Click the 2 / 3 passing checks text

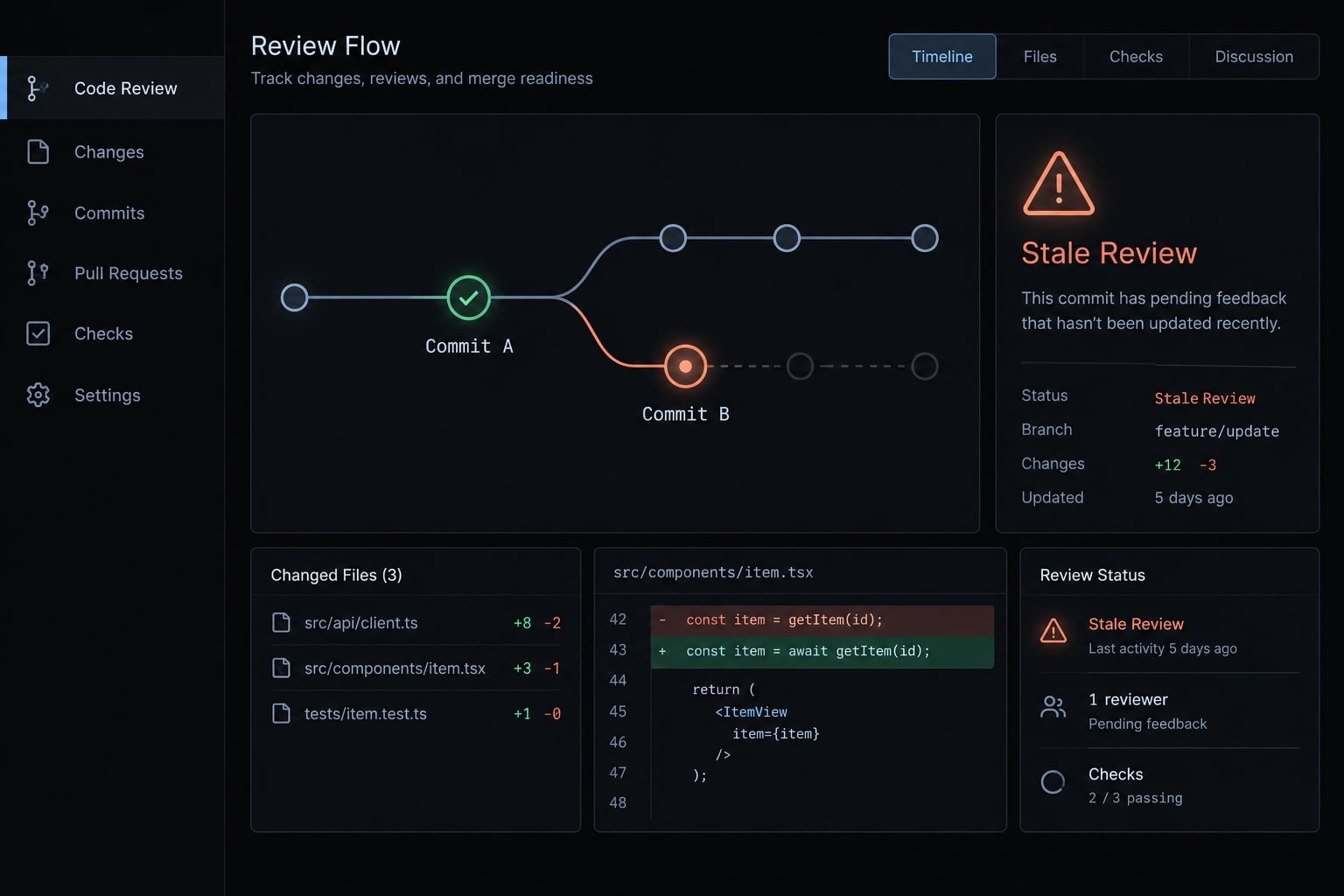point(1135,798)
